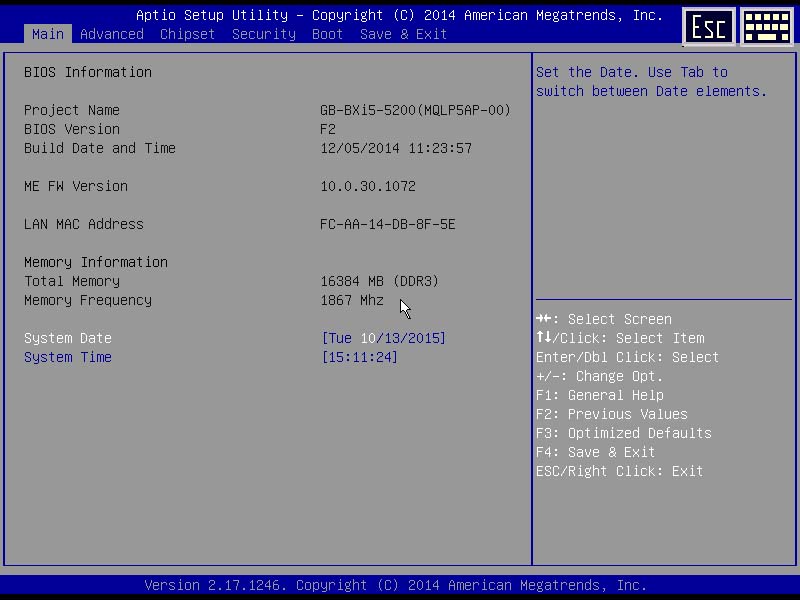The height and width of the screenshot is (600, 800).
Task: Click the LAN MAC Address label
Action: pos(84,224)
